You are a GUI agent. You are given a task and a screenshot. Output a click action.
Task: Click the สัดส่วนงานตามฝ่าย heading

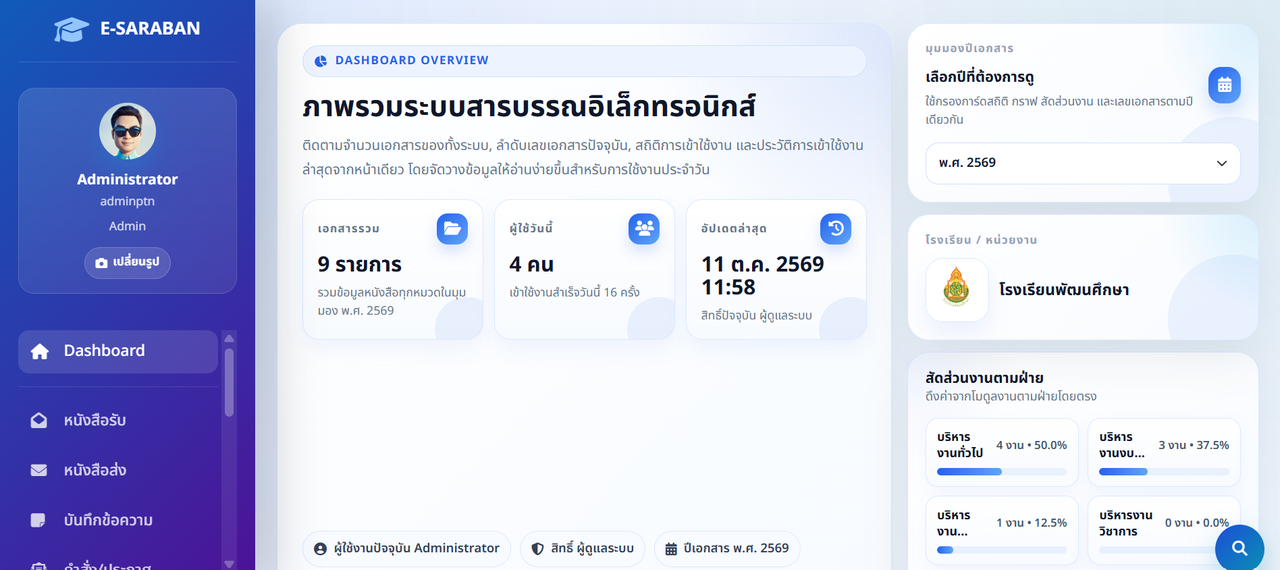(985, 378)
